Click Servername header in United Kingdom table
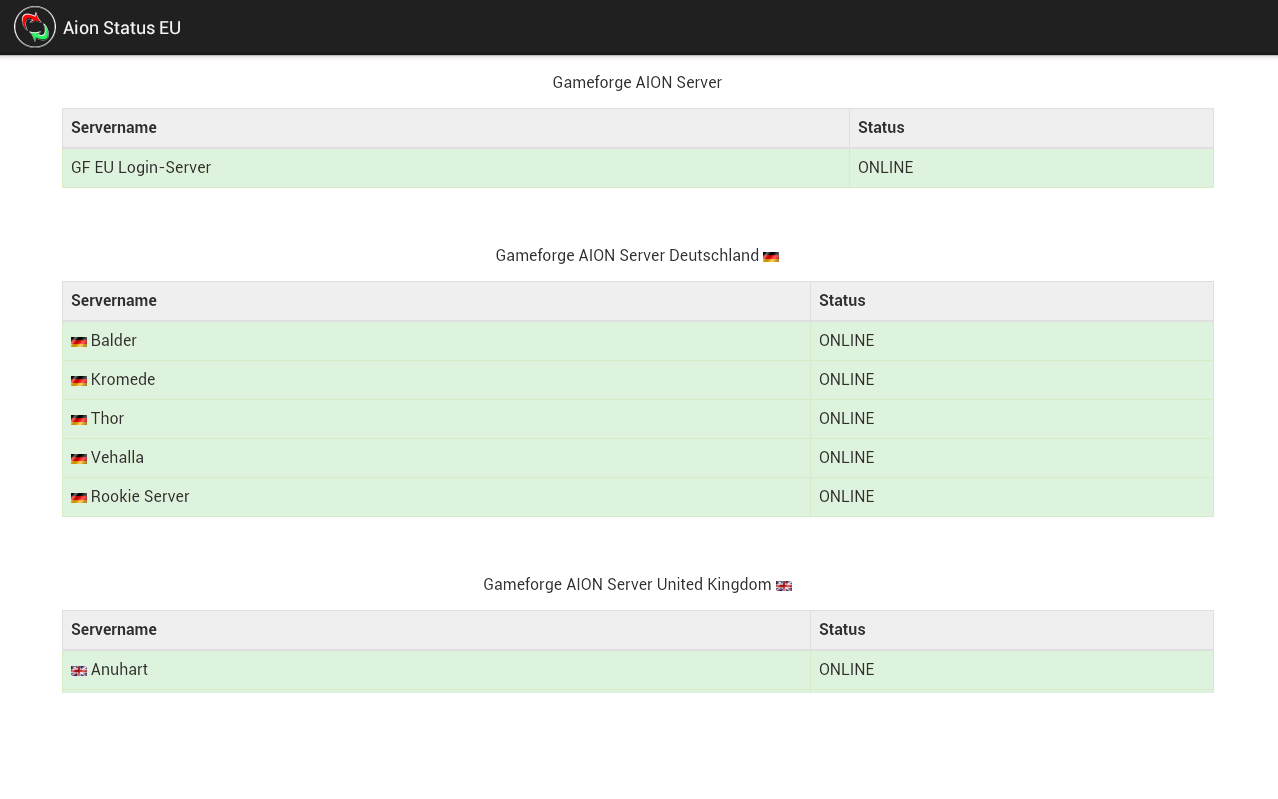Screen dimensions: 1278x799 click(x=114, y=630)
